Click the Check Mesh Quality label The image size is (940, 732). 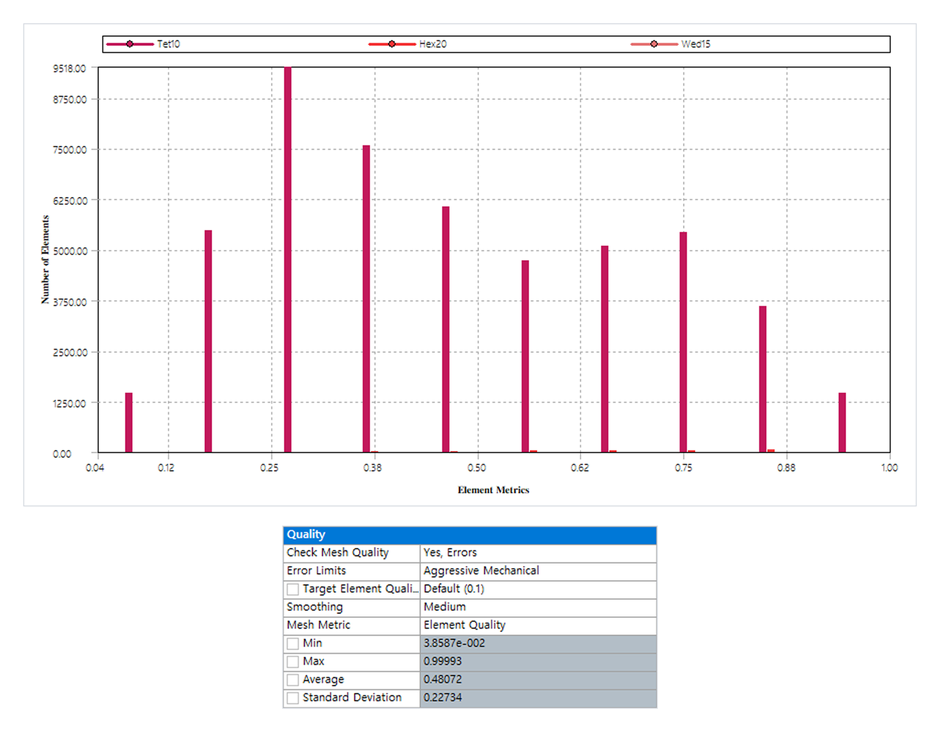coord(338,553)
